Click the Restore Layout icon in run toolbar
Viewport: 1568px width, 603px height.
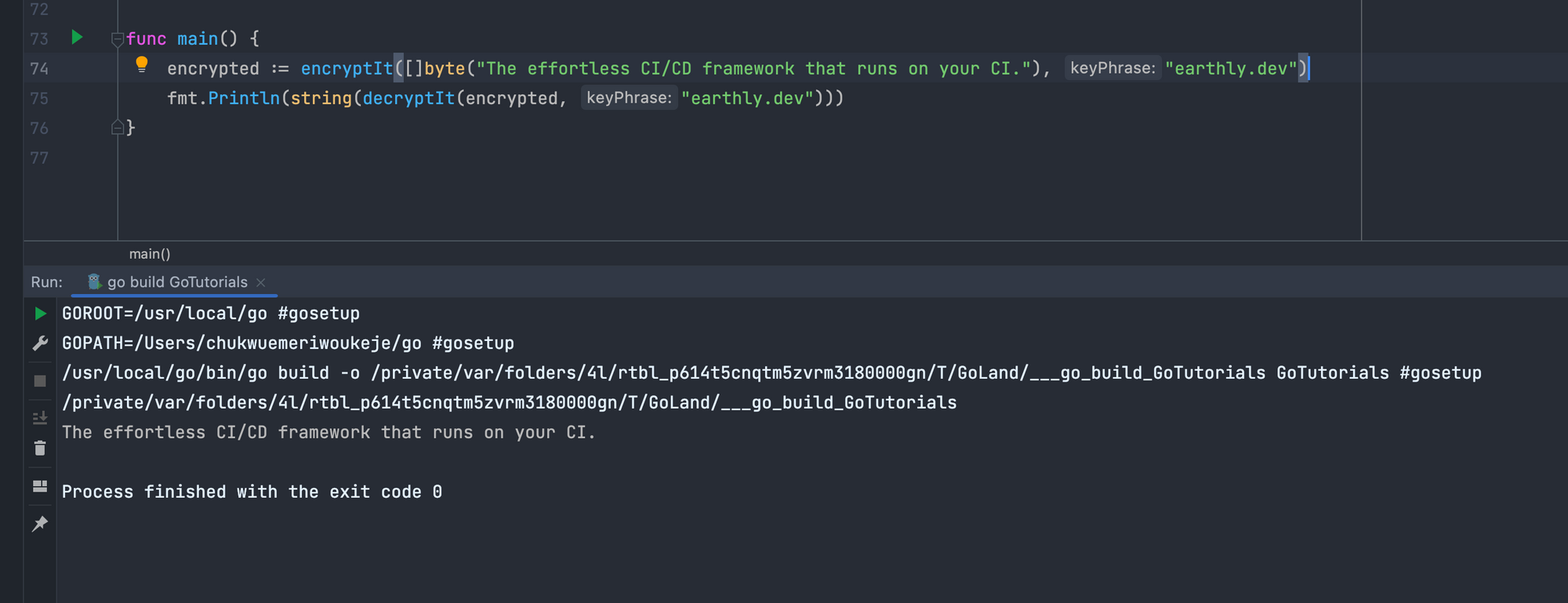(39, 486)
